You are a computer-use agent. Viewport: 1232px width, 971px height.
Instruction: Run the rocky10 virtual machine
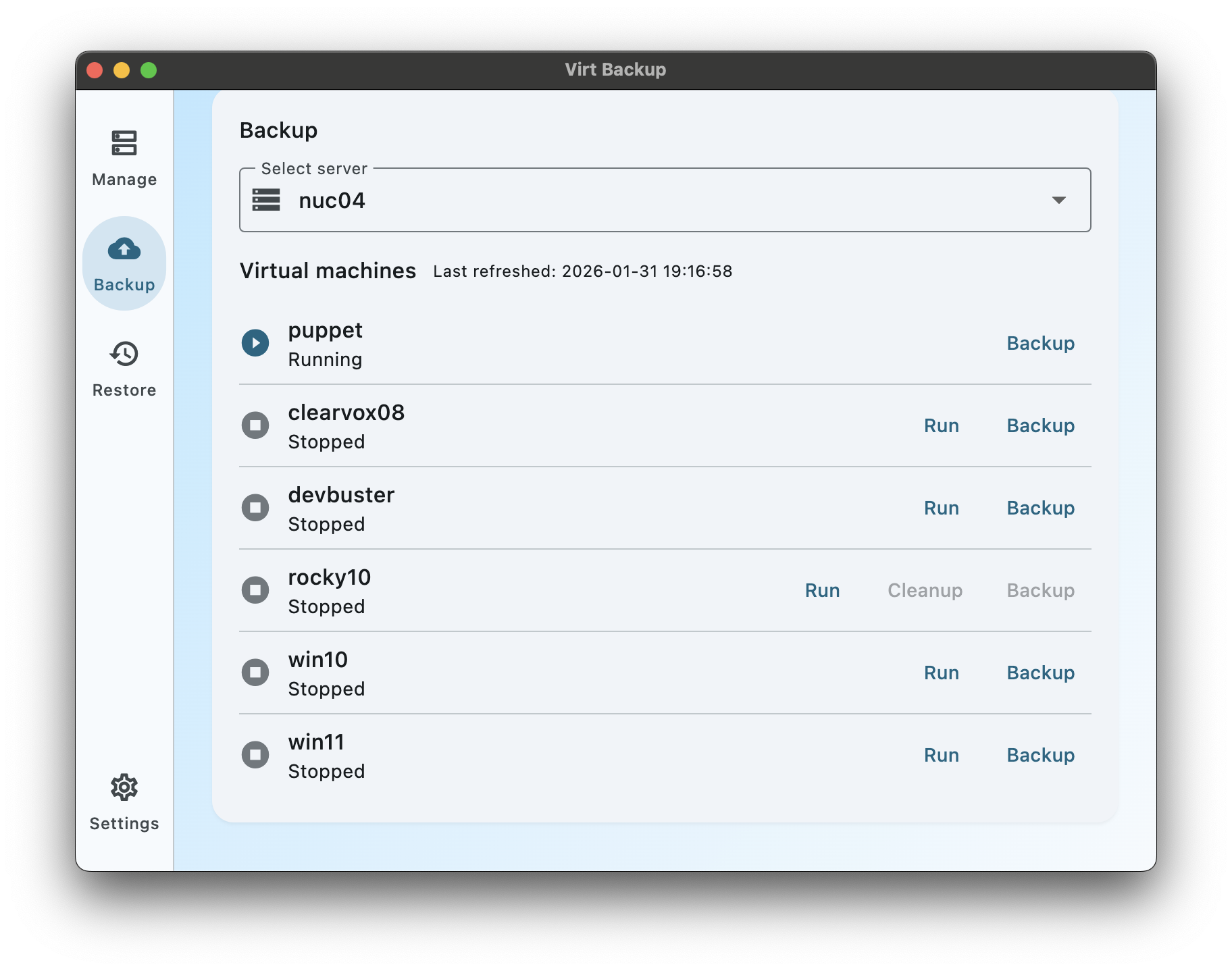[x=823, y=589]
